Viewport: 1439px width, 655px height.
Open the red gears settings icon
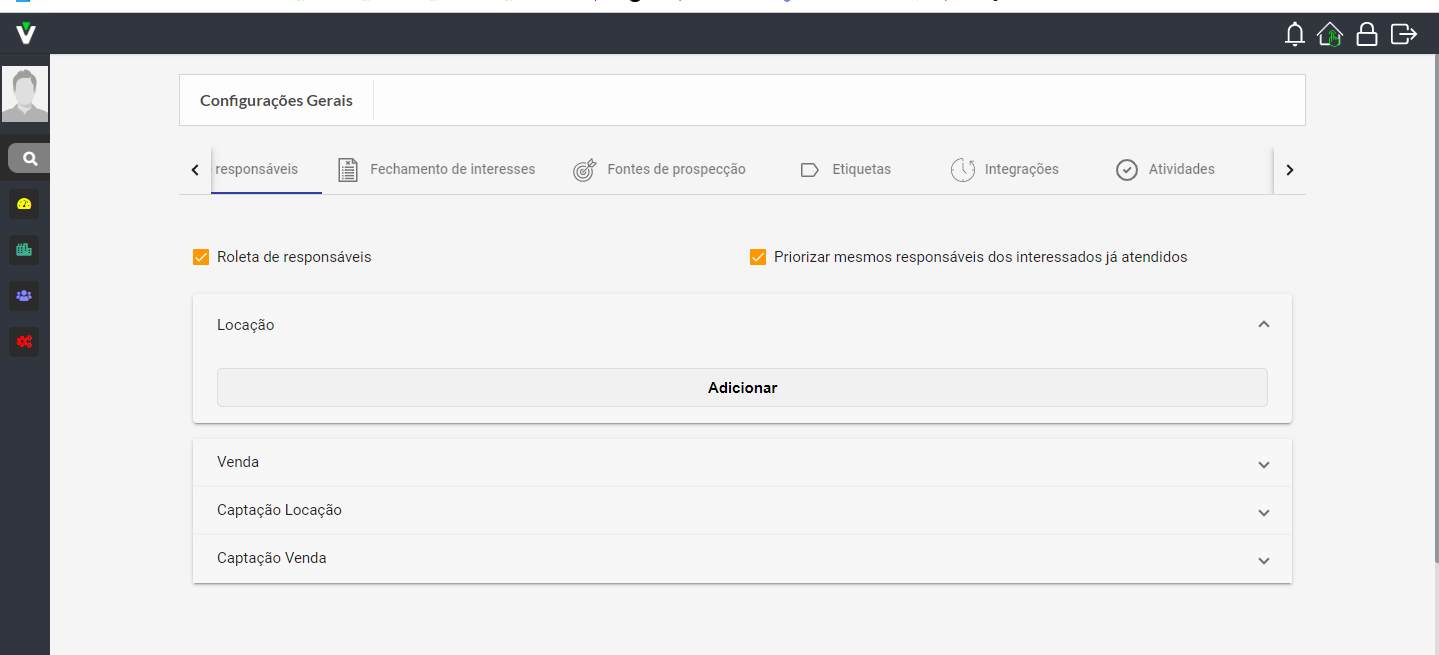pos(24,341)
